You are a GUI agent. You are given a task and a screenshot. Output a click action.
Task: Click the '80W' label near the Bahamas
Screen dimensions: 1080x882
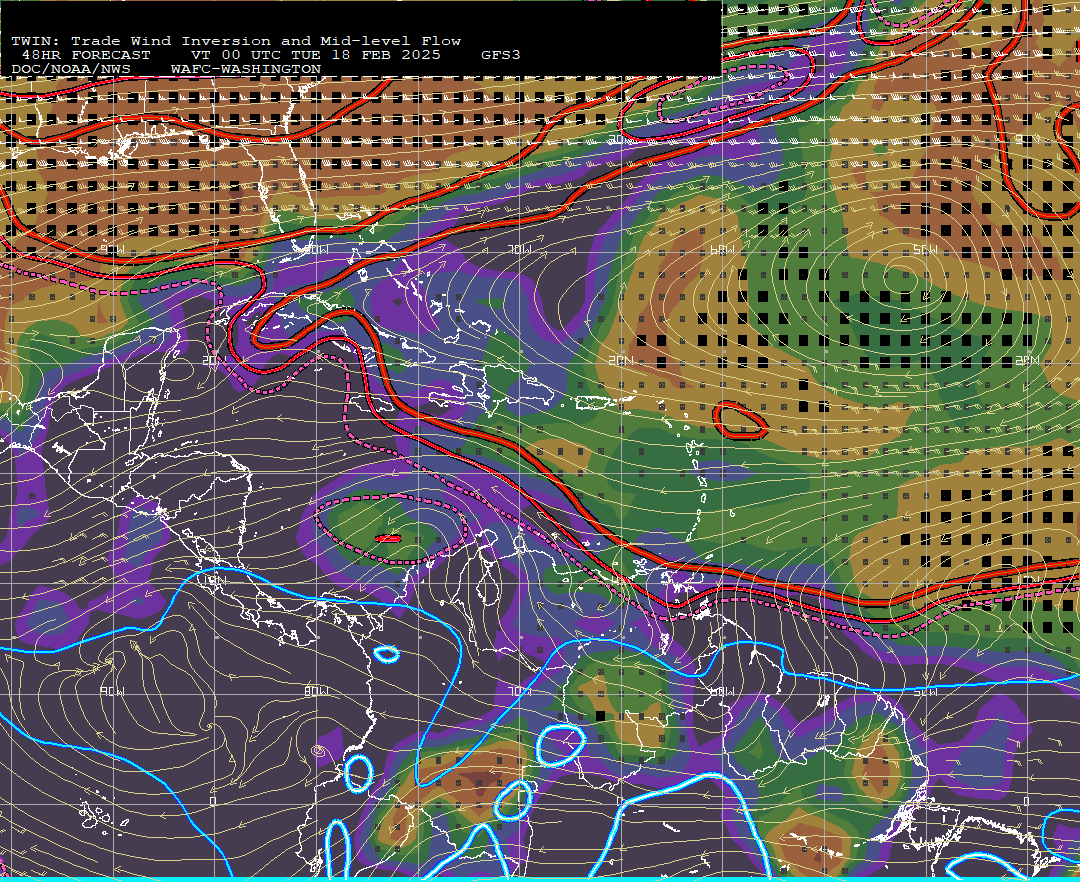[x=315, y=249]
